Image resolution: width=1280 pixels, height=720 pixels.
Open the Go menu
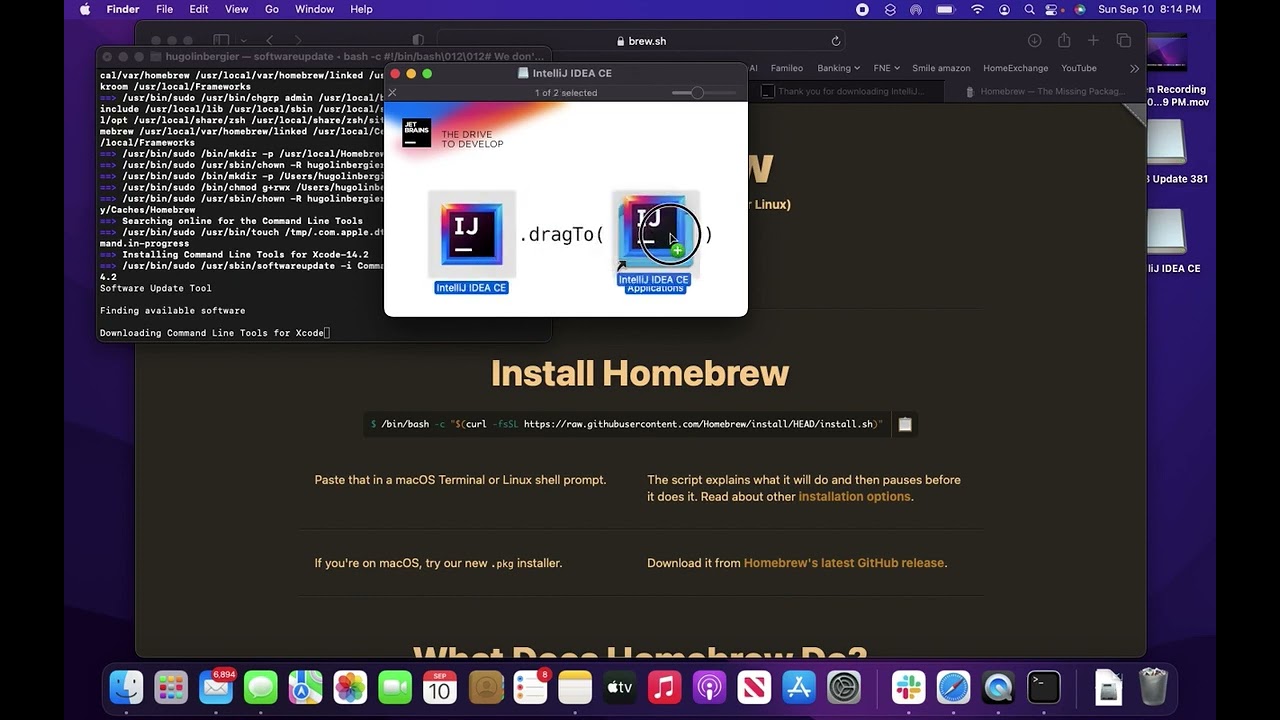point(272,9)
